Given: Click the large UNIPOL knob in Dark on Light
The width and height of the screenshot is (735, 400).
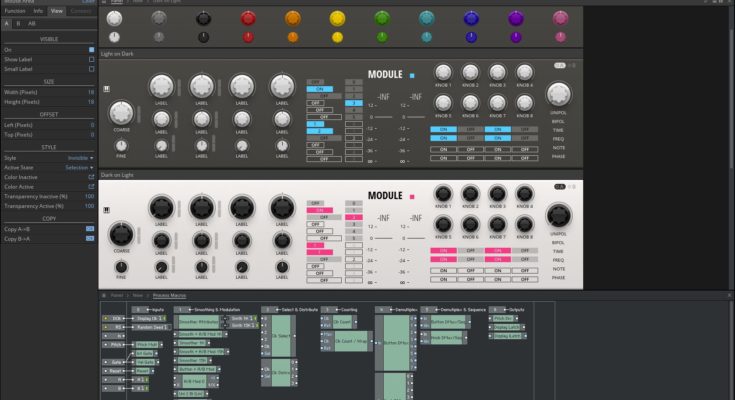Looking at the screenshot, I should tap(558, 212).
